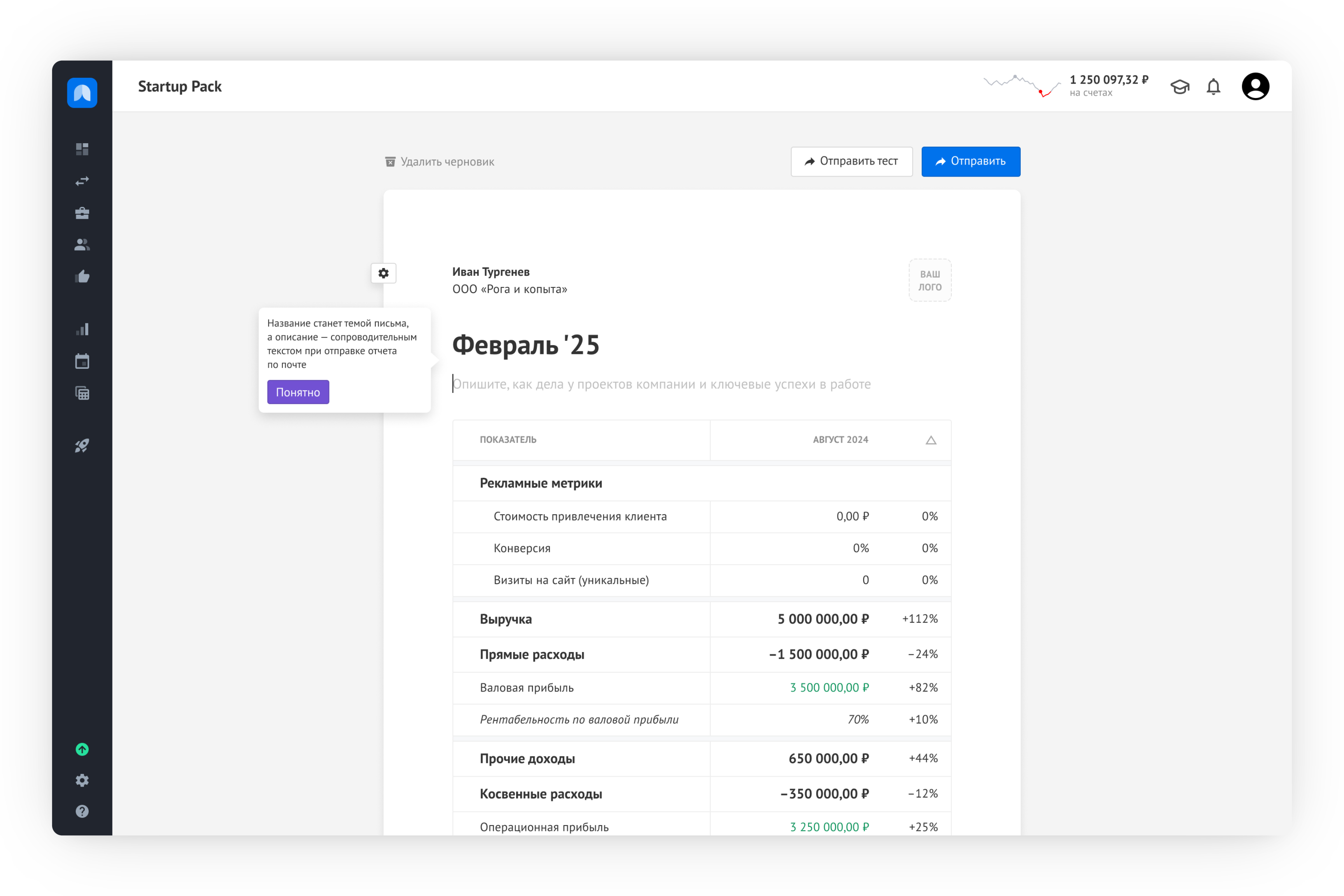Click the ООО «Рога и копыта» company name
This screenshot has height=896, width=1344.
(510, 289)
